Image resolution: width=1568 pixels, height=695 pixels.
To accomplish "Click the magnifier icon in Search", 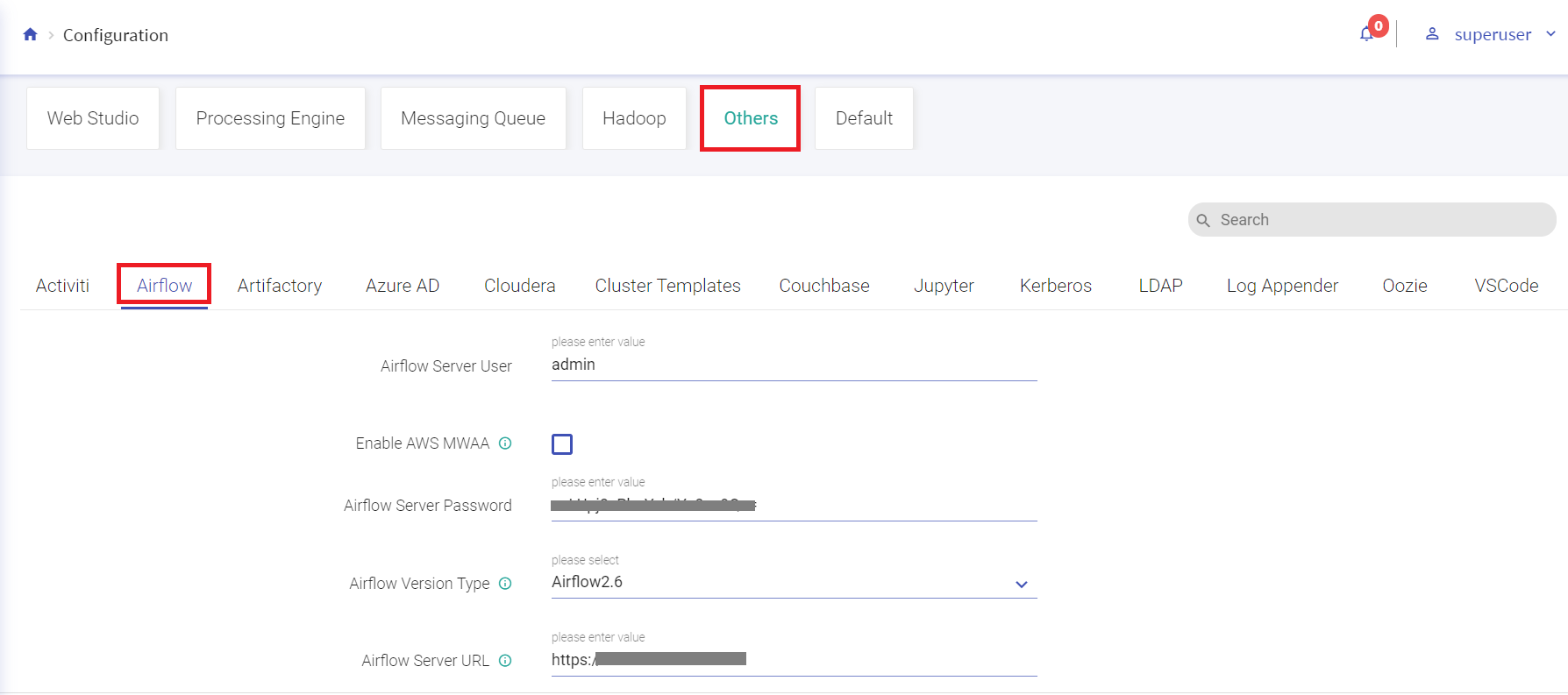I will [1203, 220].
